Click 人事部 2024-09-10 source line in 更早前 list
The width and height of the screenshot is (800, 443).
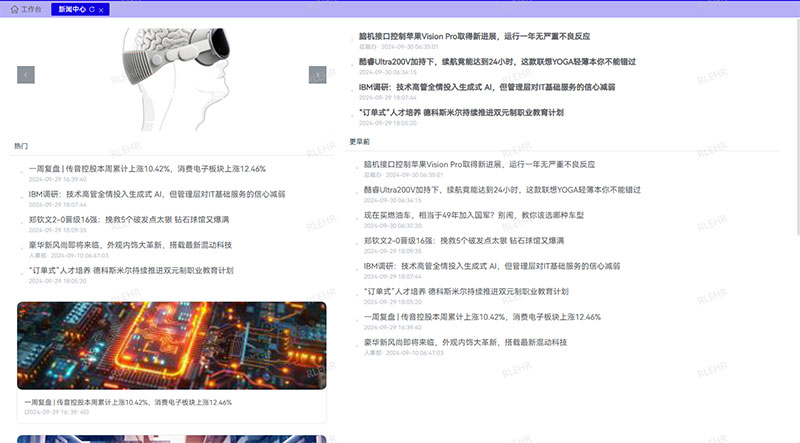[x=404, y=353]
